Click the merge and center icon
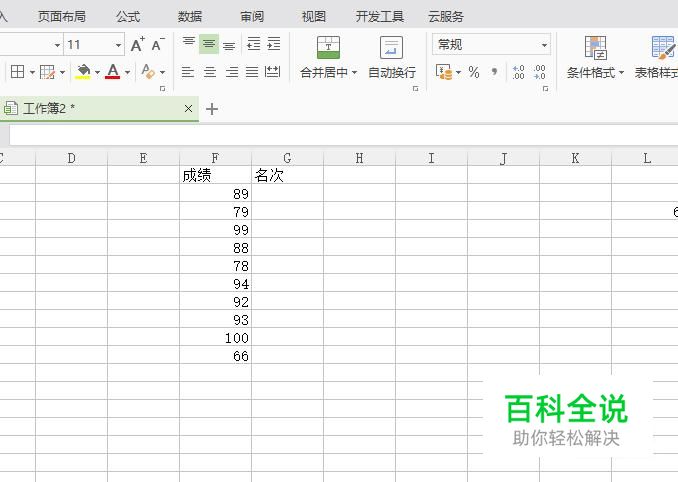Screen dimensions: 678x482 328,47
